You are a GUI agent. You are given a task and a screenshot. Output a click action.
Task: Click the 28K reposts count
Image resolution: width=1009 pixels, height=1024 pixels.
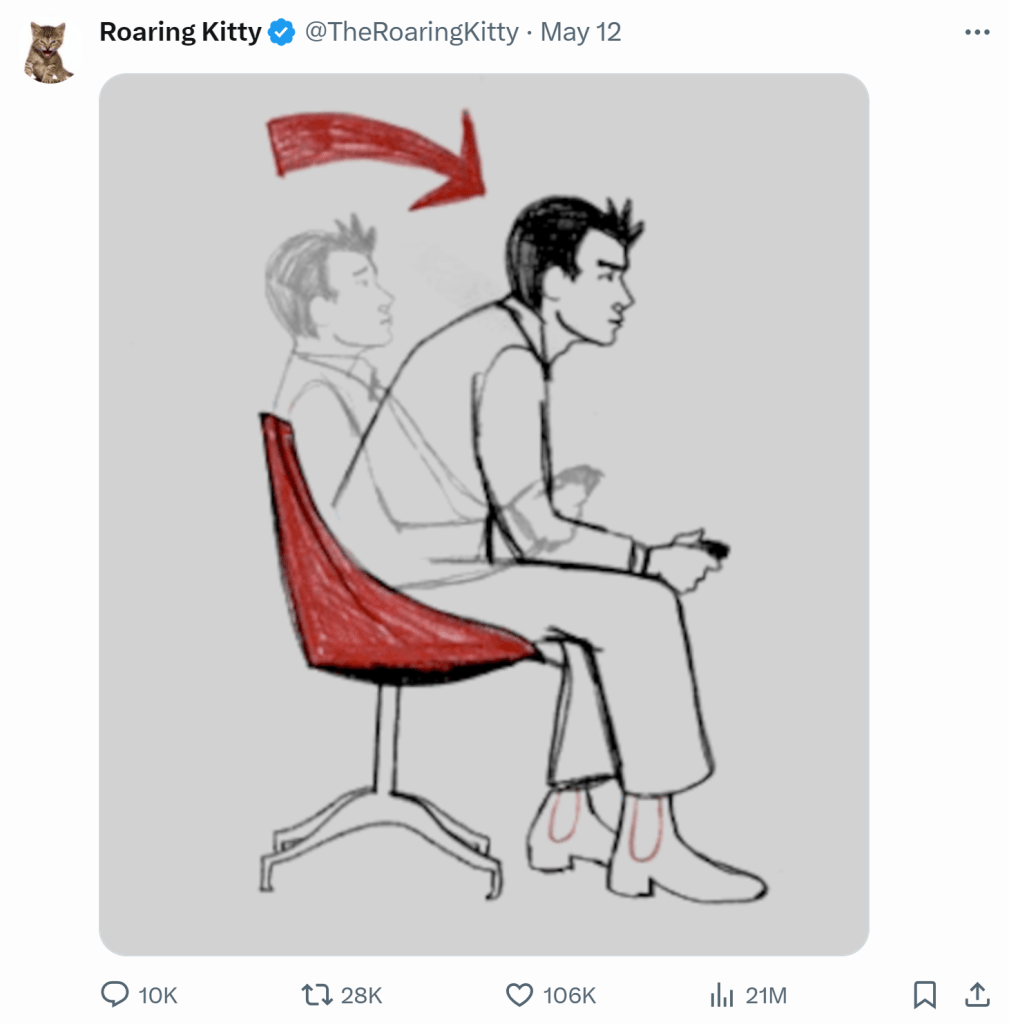(x=361, y=995)
